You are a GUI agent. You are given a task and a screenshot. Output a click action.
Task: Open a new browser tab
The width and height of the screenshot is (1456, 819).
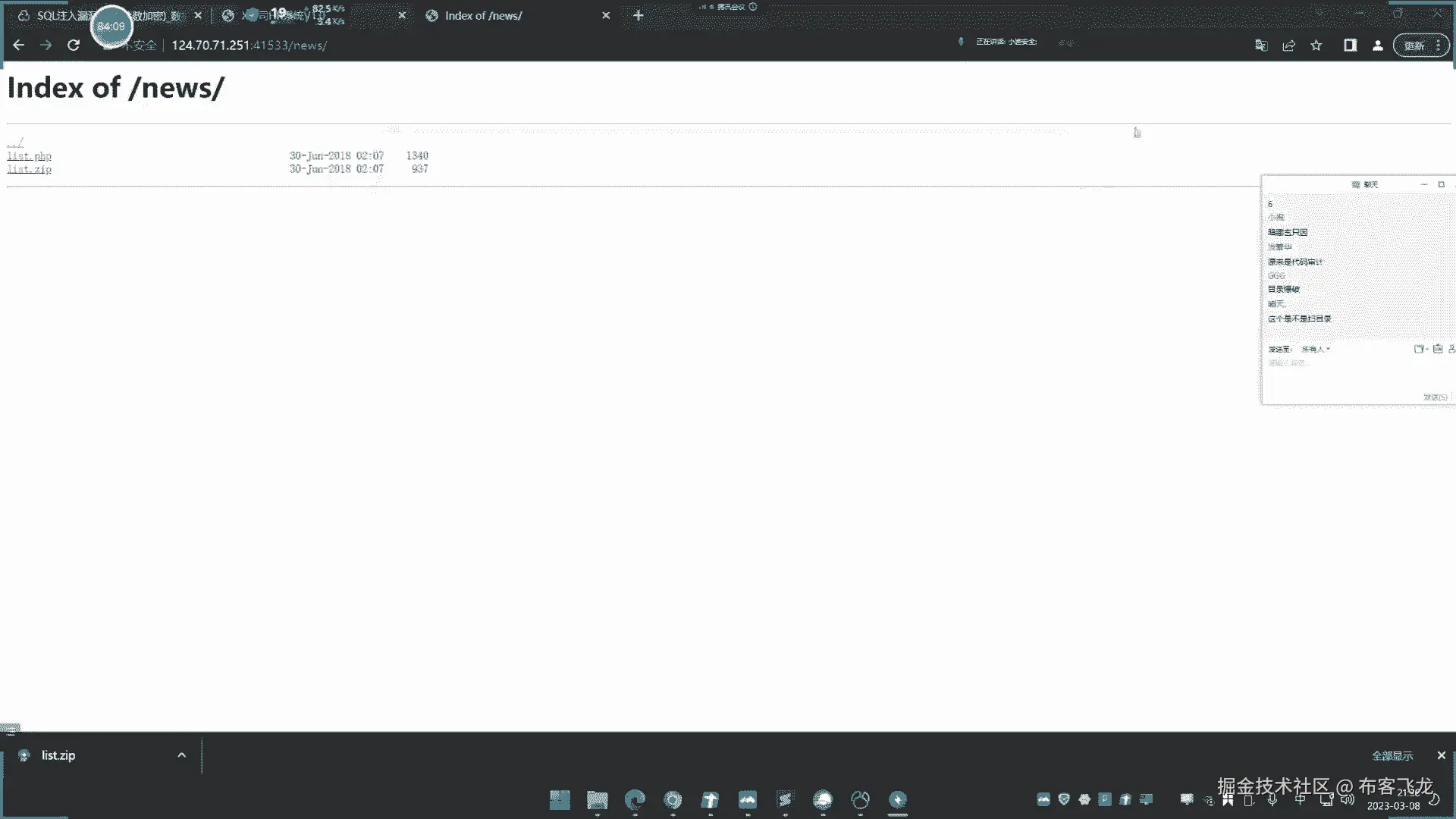tap(638, 15)
